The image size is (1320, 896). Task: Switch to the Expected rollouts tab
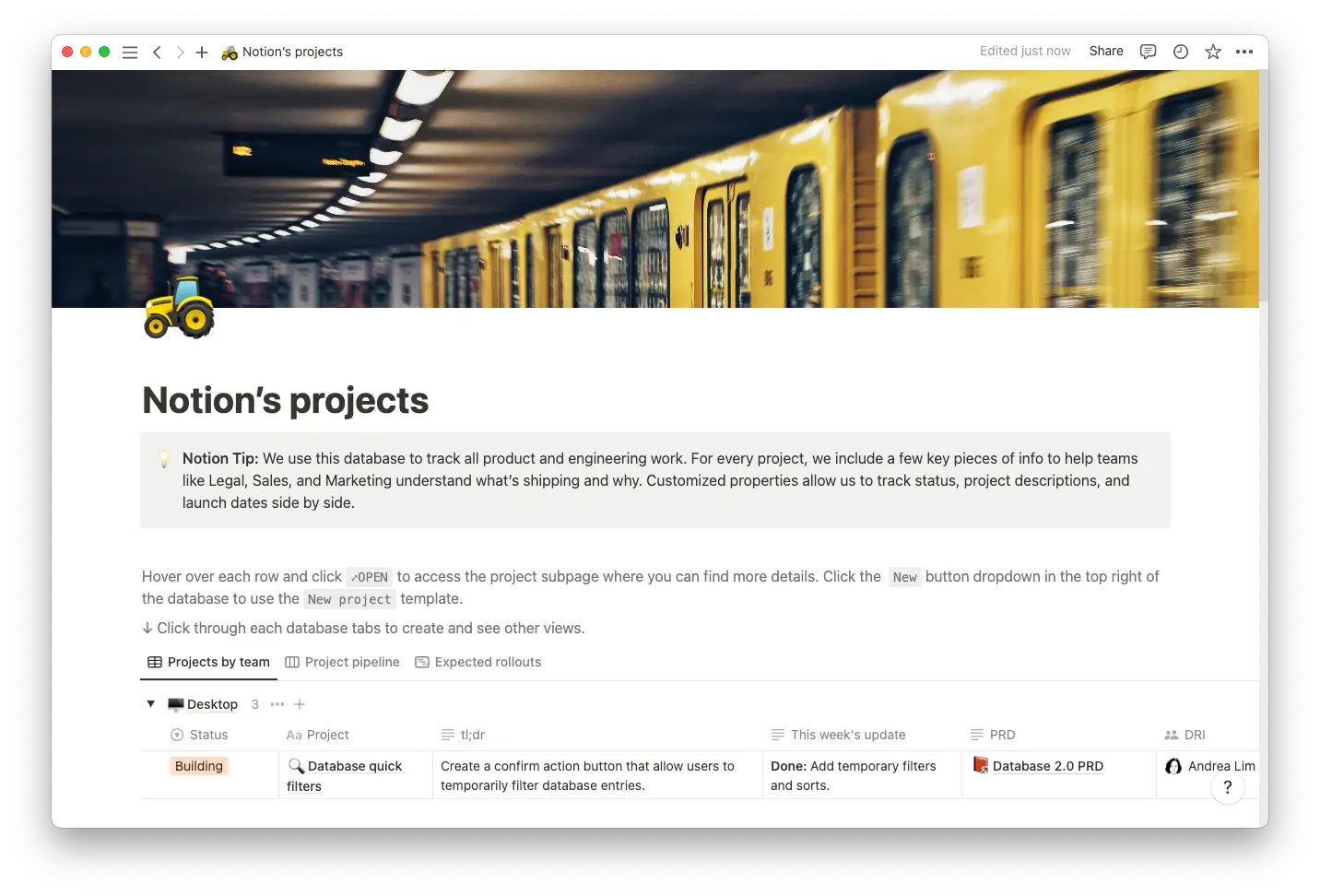tap(477, 662)
